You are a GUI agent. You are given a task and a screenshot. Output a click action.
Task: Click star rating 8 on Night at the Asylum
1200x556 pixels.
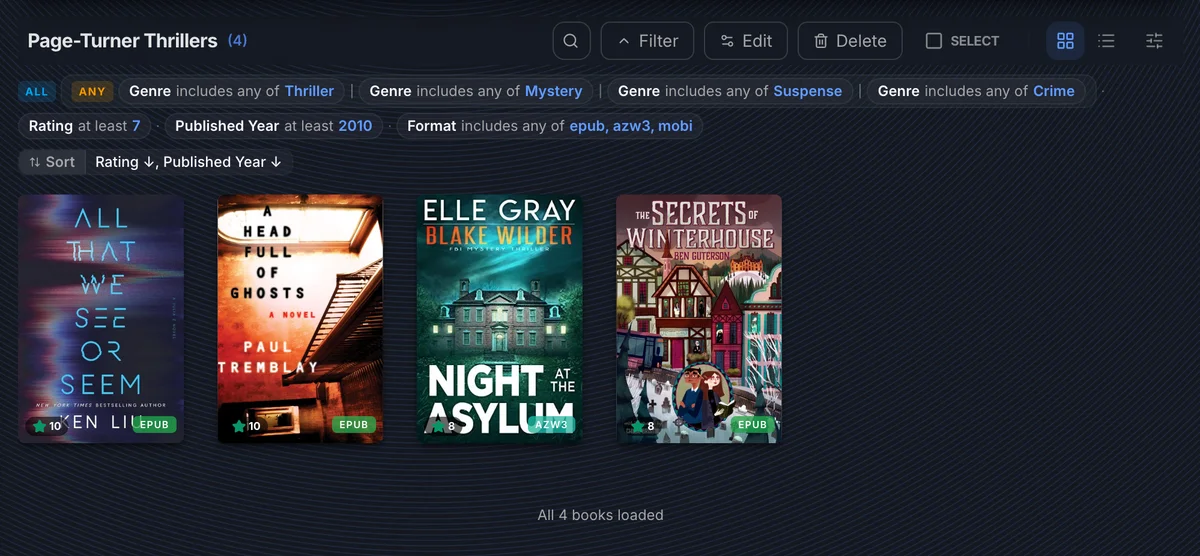(444, 426)
